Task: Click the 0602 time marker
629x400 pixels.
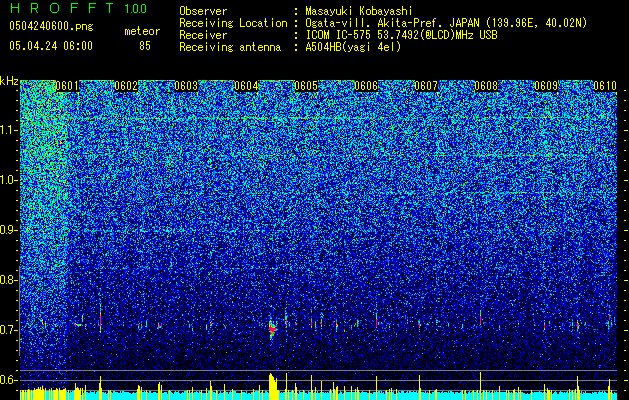Action: 126,86
